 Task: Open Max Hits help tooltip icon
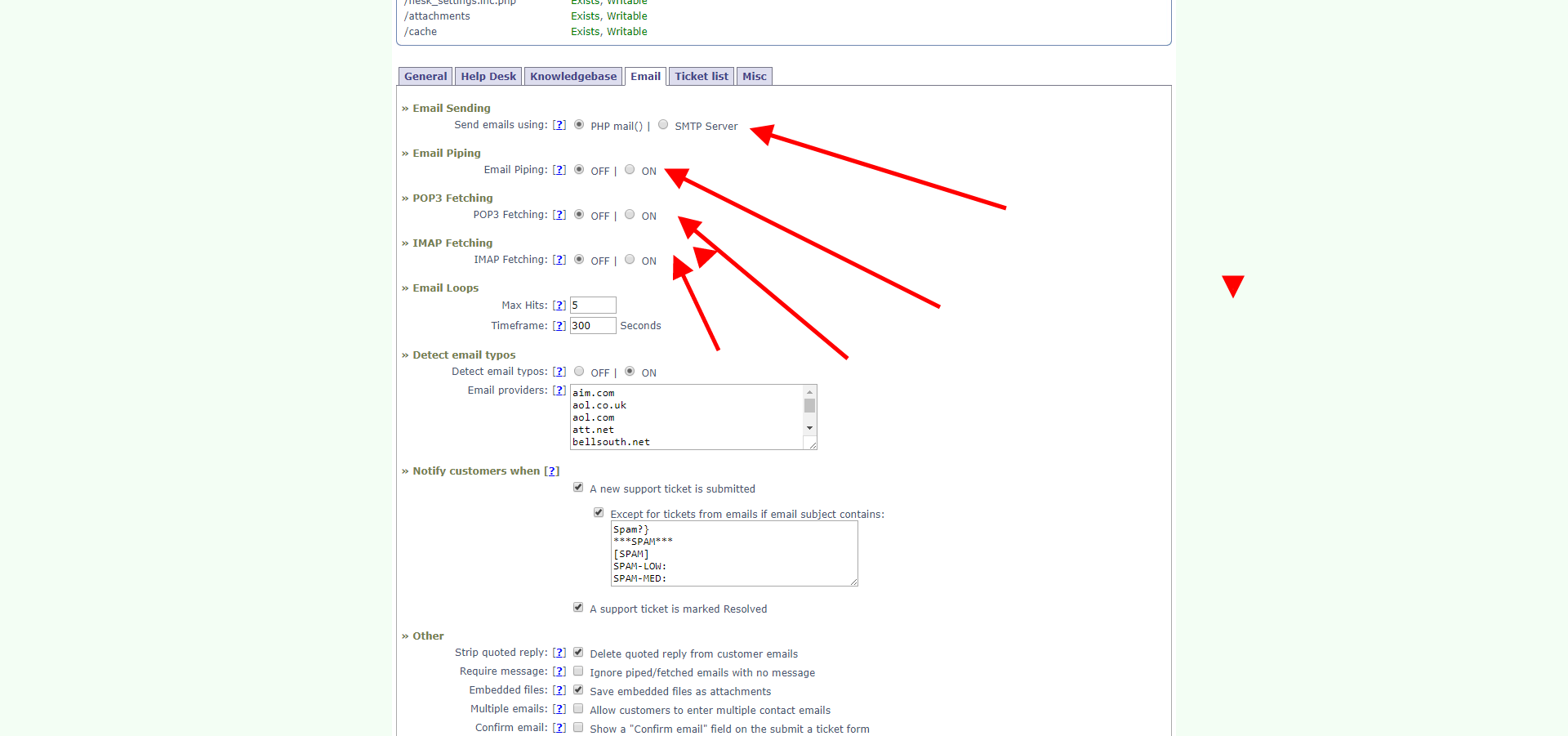click(x=559, y=306)
